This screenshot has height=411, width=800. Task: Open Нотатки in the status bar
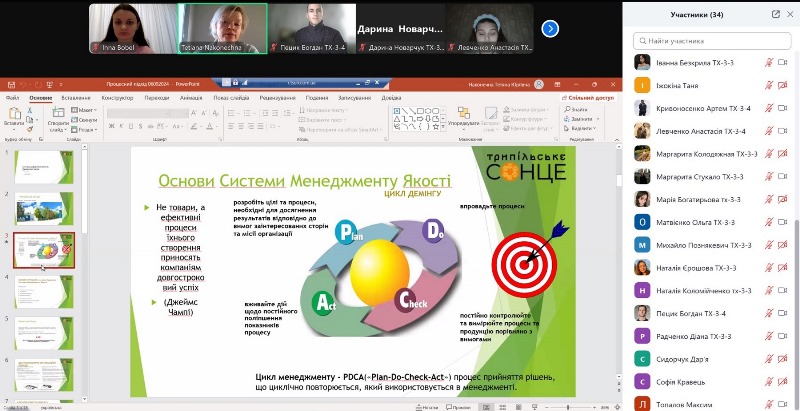[430, 407]
